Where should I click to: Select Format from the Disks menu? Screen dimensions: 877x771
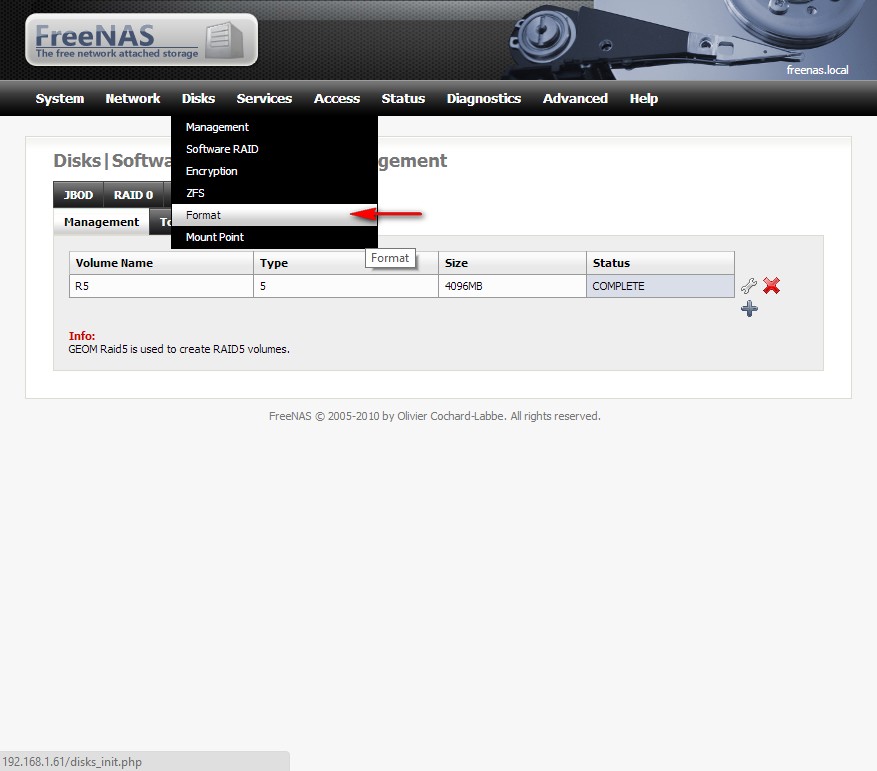click(203, 215)
